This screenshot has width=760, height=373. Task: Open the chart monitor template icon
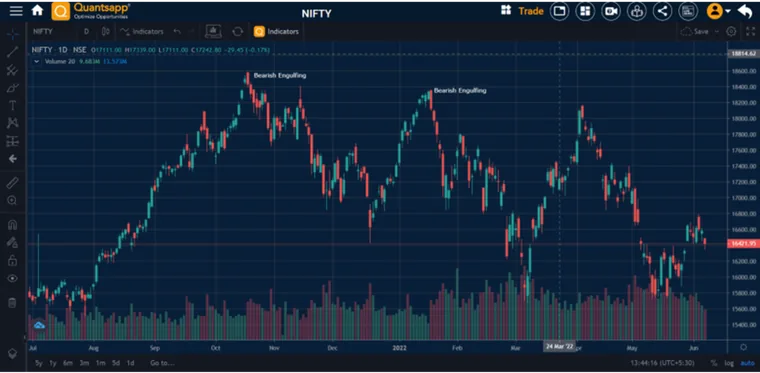click(x=213, y=31)
